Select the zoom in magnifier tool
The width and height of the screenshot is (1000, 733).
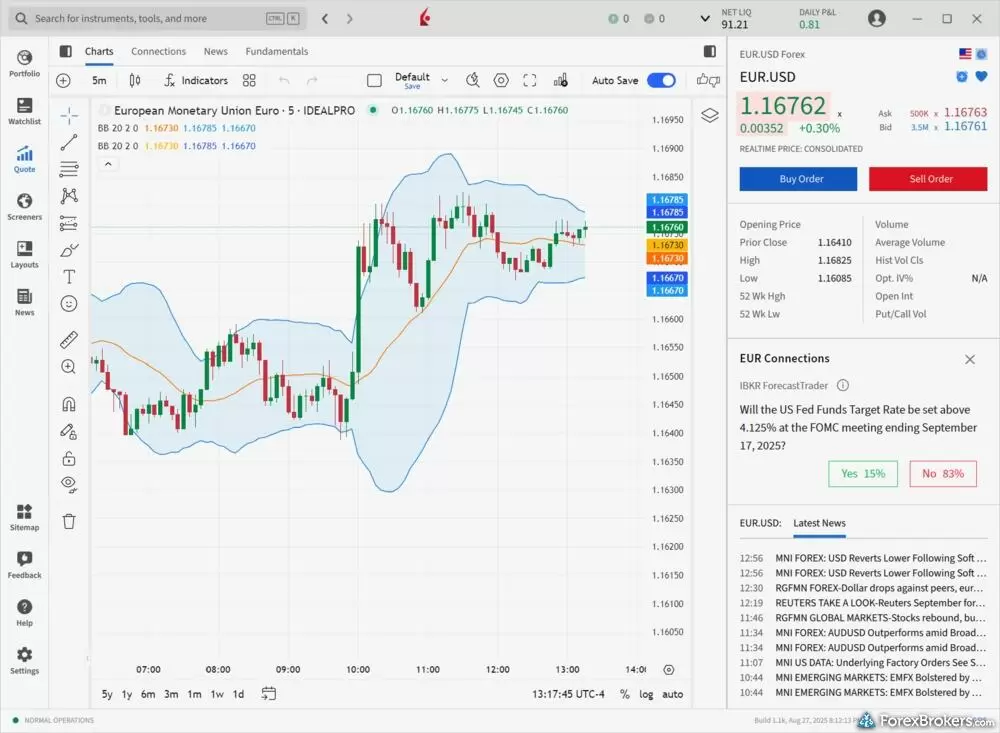tap(69, 367)
